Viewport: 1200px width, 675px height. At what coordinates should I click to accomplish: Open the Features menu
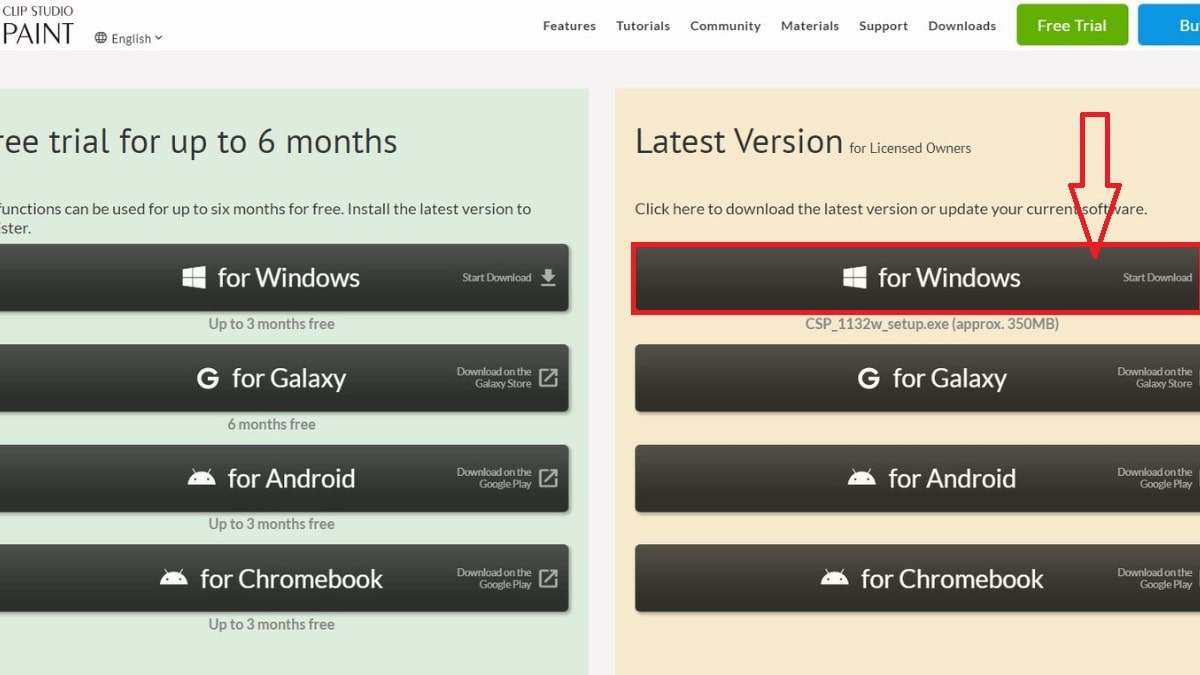point(569,26)
